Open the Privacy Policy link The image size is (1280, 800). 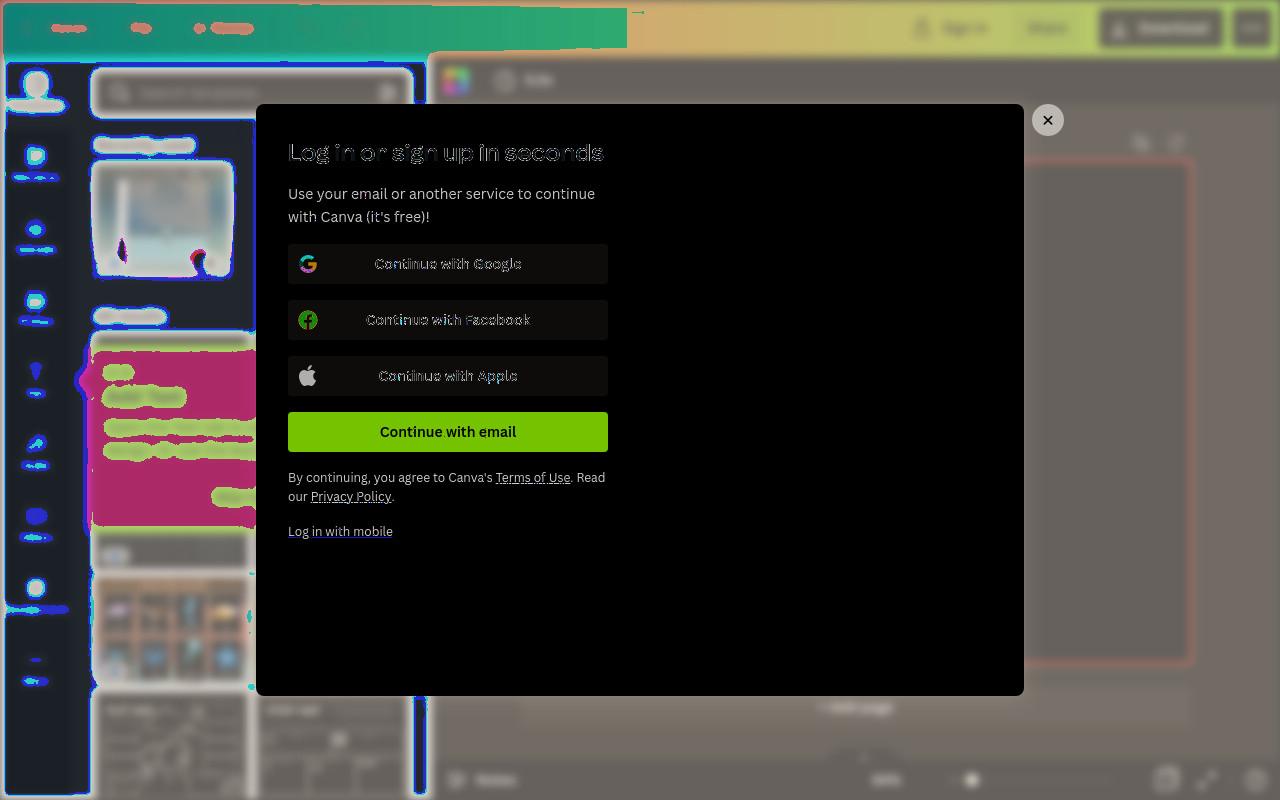351,497
